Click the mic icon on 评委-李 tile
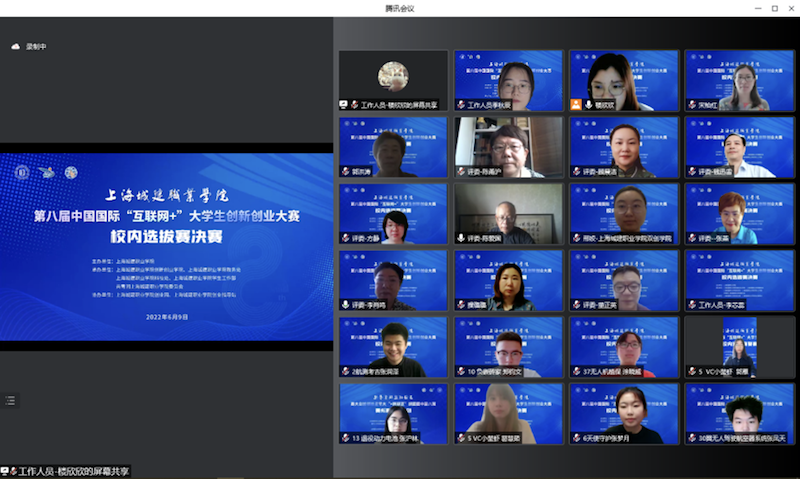800x479 pixels. [346, 305]
